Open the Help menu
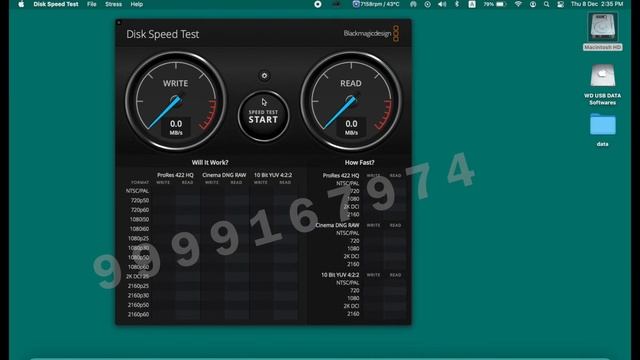The image size is (640, 360). coord(137,4)
